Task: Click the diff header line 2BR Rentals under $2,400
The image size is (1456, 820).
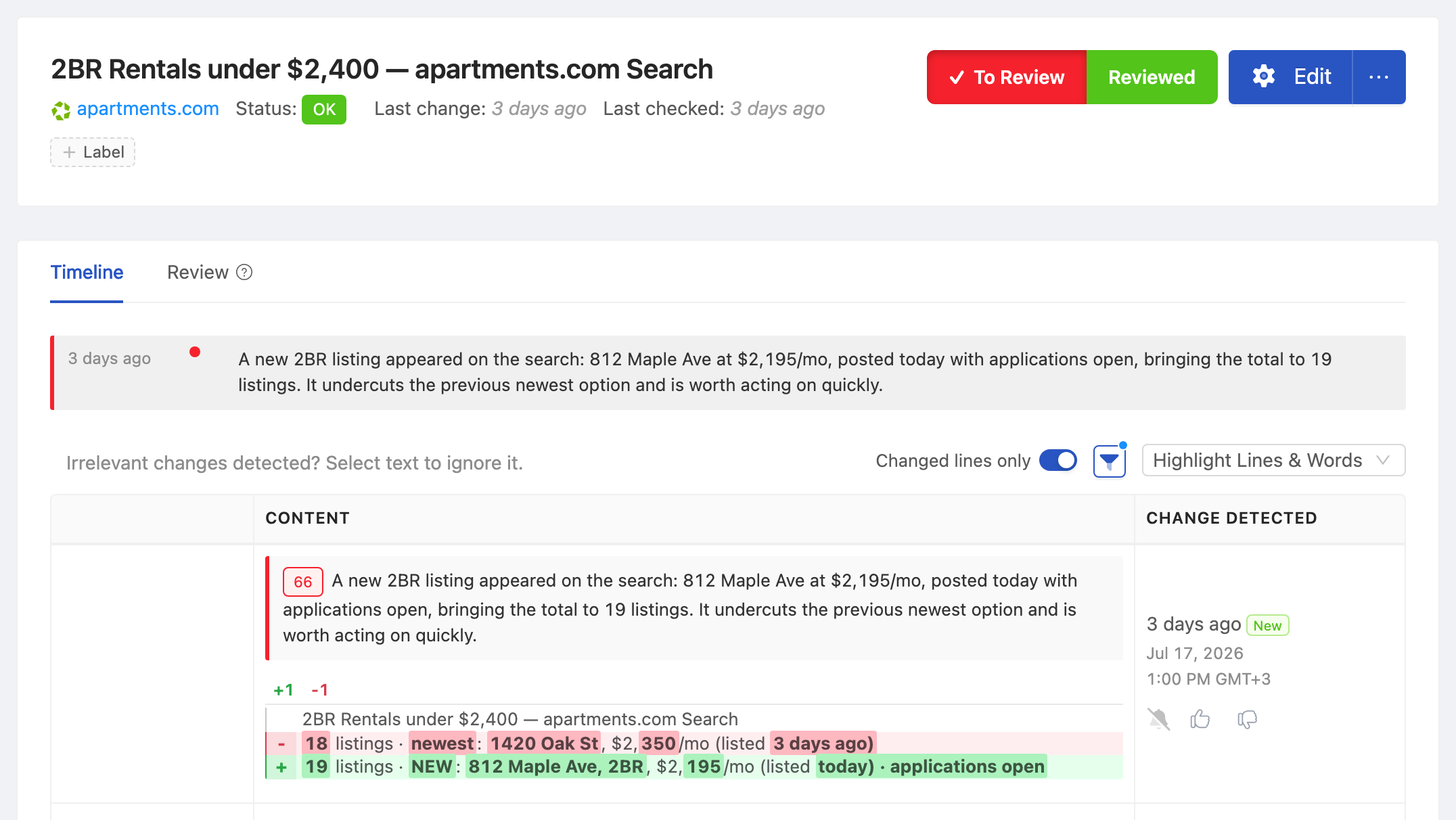Action: [x=520, y=719]
